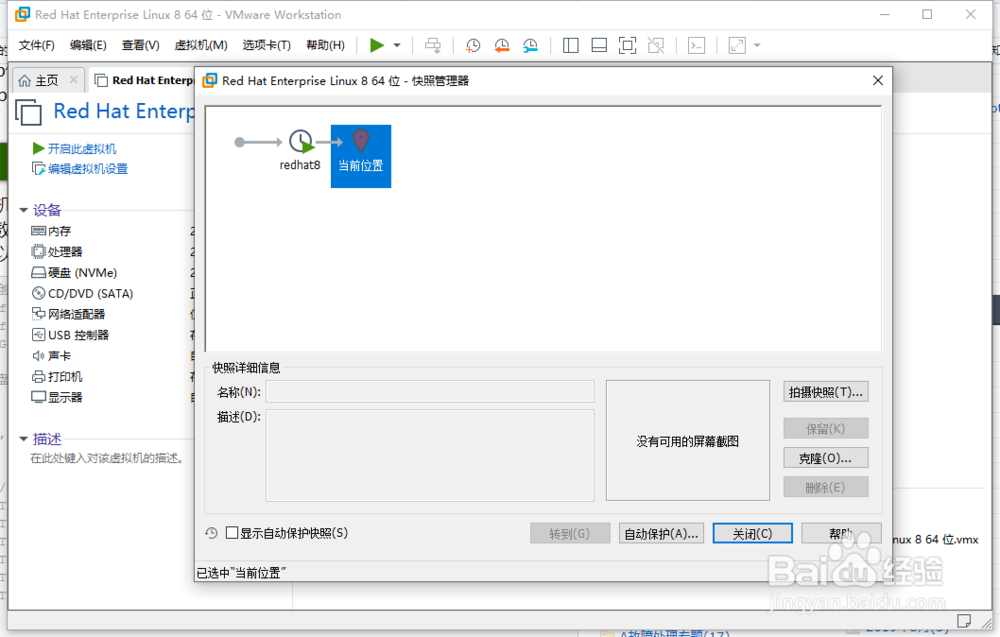Click the console view toolbar icon
1000x637 pixels.
click(696, 45)
